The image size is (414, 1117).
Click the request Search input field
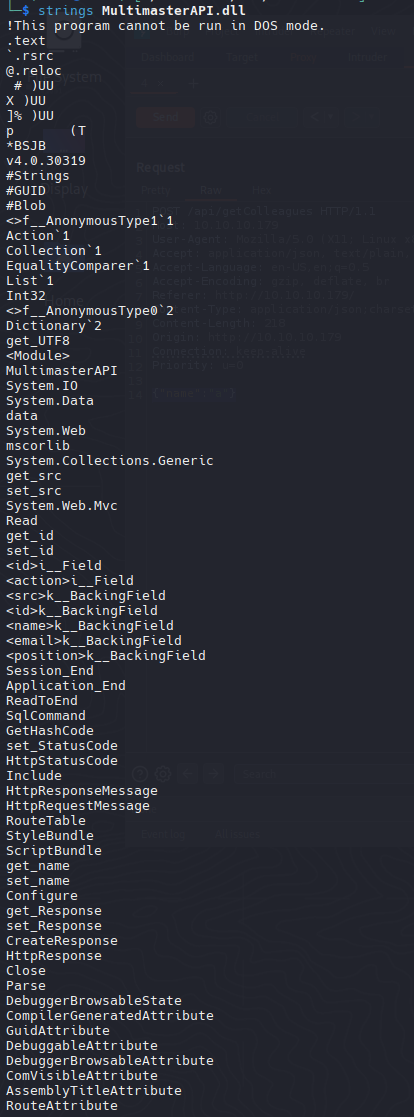tap(324, 774)
